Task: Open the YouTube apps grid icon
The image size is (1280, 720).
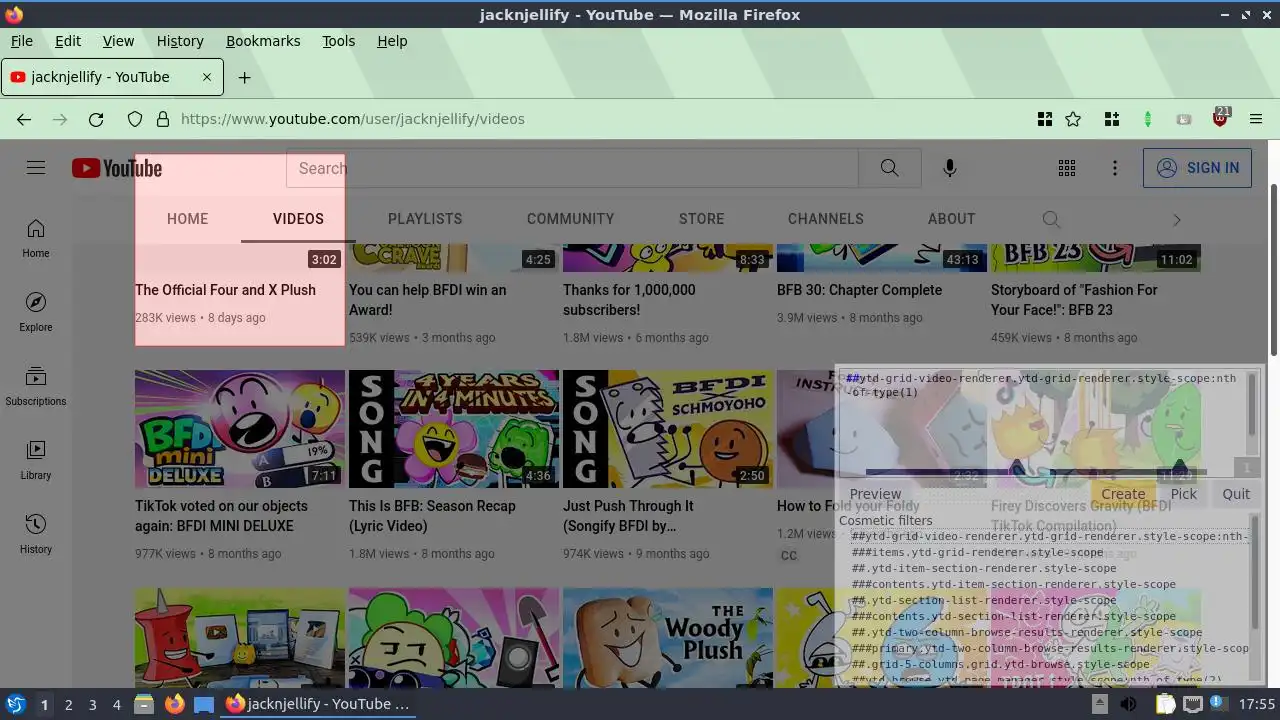Action: [1067, 168]
